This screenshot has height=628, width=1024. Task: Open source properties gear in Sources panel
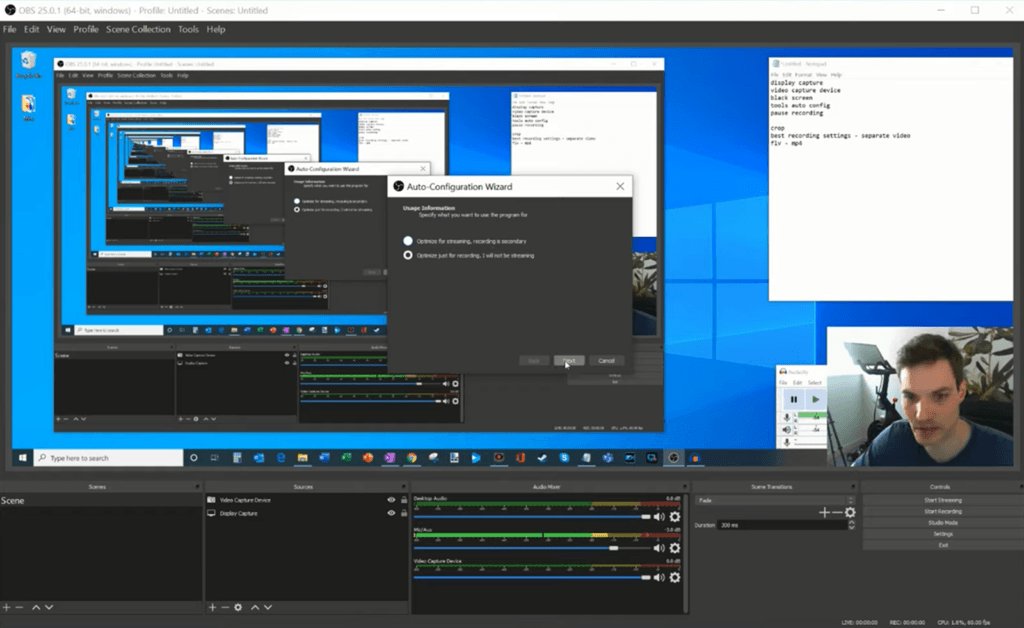pyautogui.click(x=238, y=607)
